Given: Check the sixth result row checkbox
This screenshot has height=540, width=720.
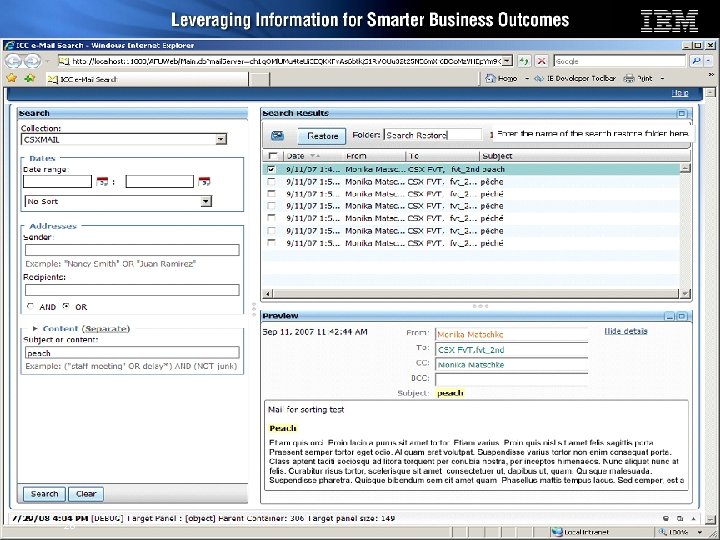Looking at the screenshot, I should point(271,231).
